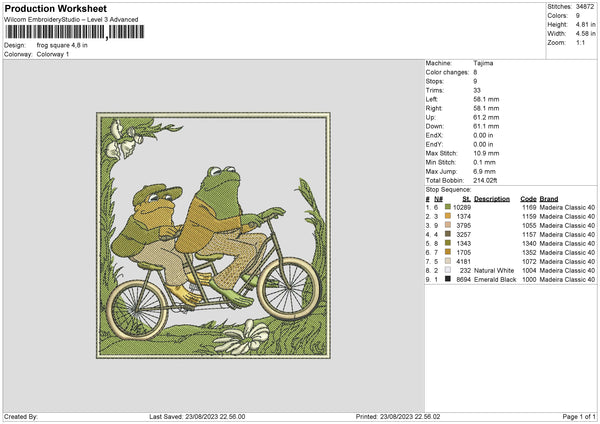Click the 'Page 1 of 1' footer text

[579, 417]
